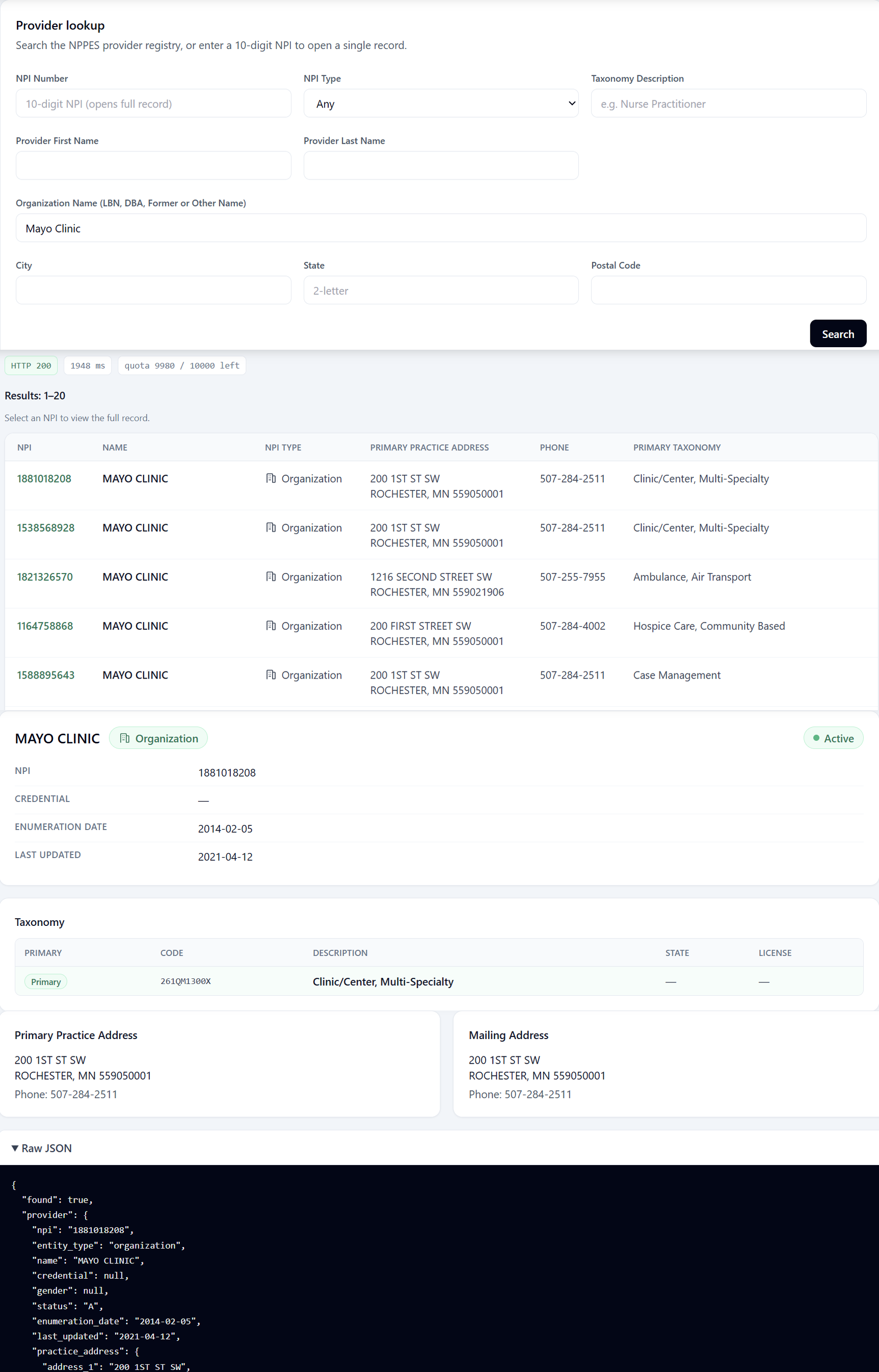The width and height of the screenshot is (879, 1372).
Task: Click the Primary taxonomy badge
Action: click(x=46, y=981)
